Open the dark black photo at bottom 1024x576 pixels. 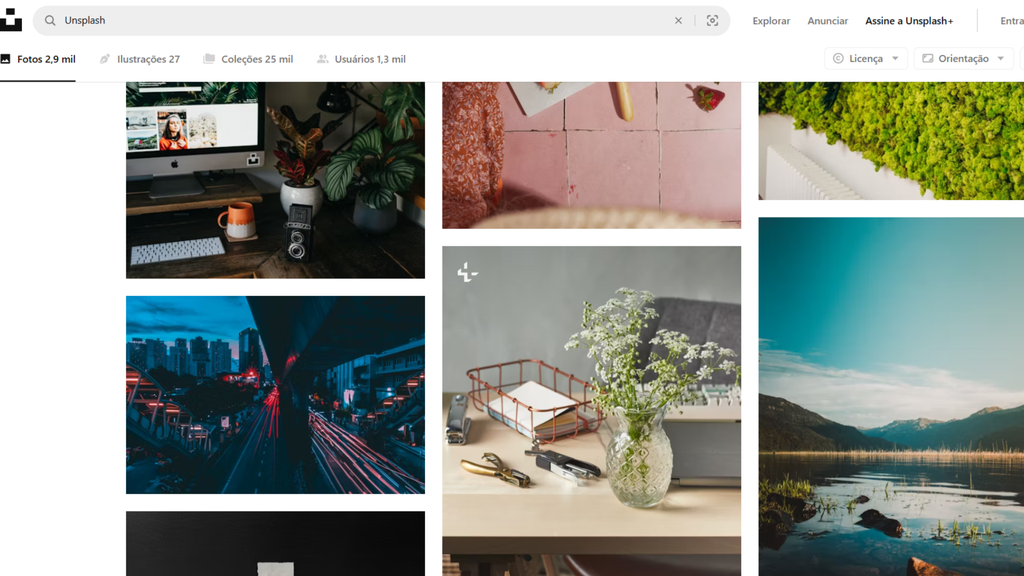pos(276,543)
